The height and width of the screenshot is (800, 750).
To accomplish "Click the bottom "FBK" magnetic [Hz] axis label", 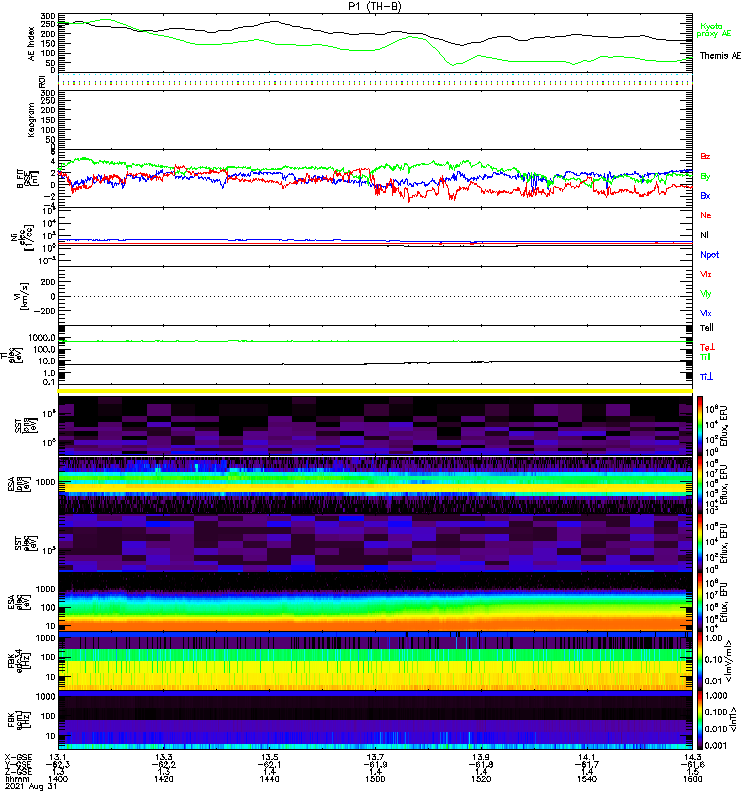I will 17,720.
